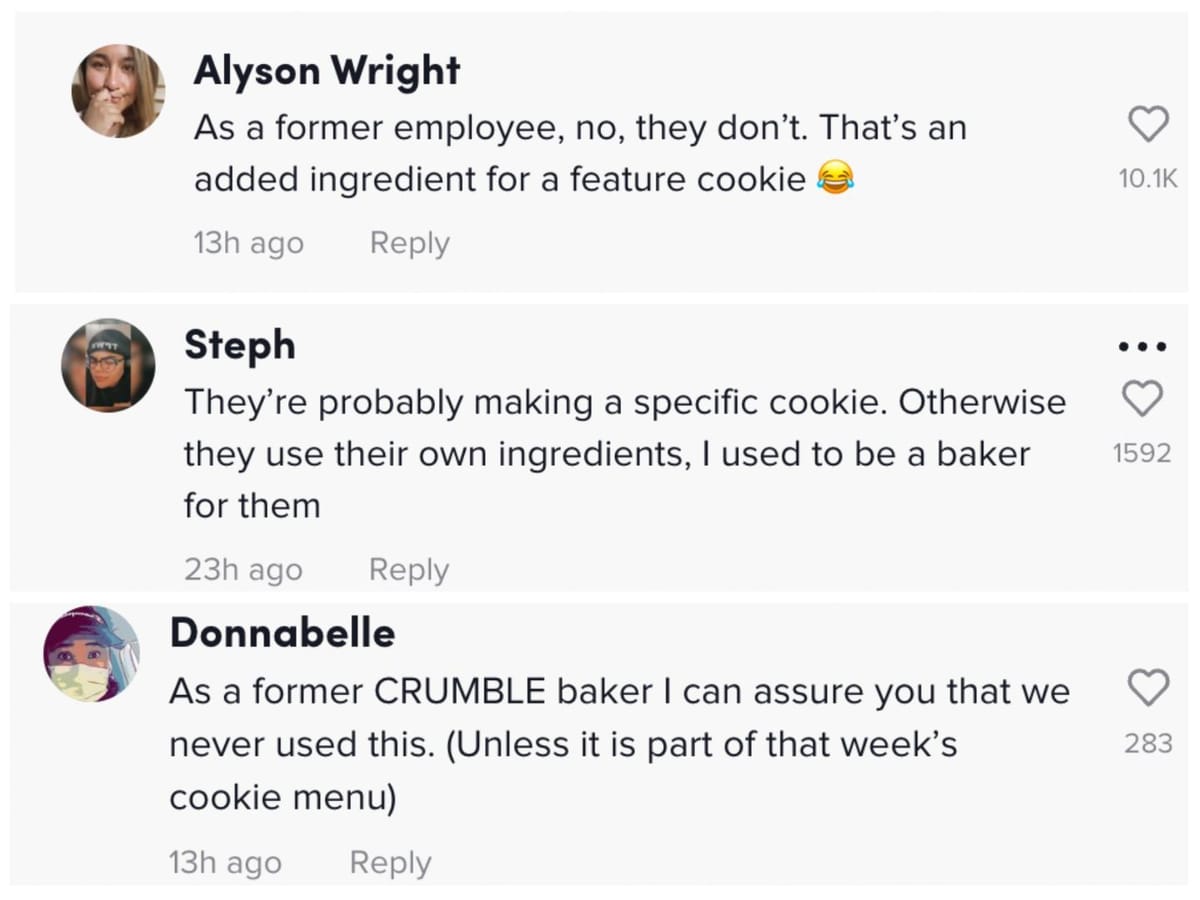Tap the 10.1K like count
Image resolution: width=1200 pixels, height=900 pixels.
[x=1148, y=178]
